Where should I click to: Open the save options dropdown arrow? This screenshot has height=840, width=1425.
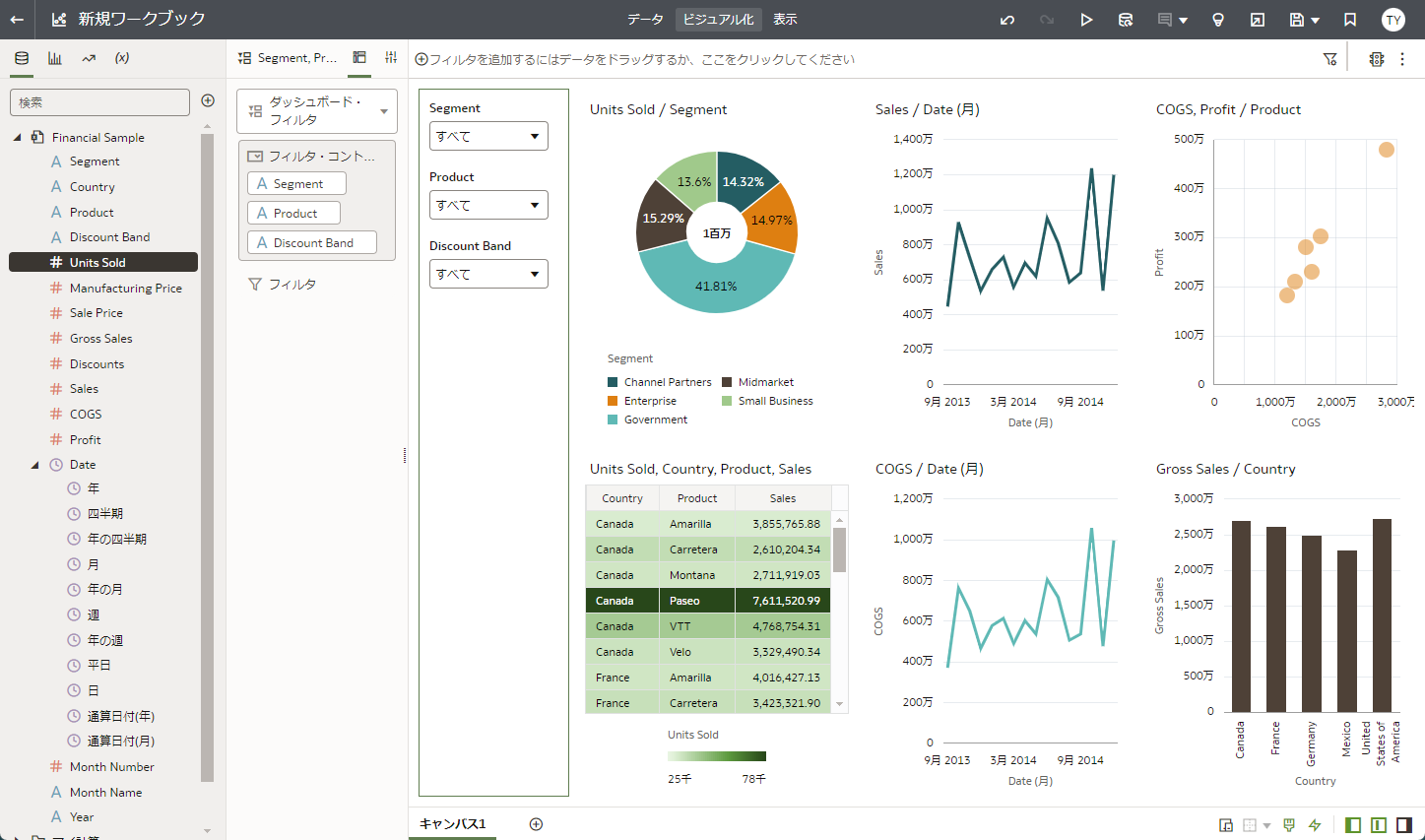pos(1316,20)
